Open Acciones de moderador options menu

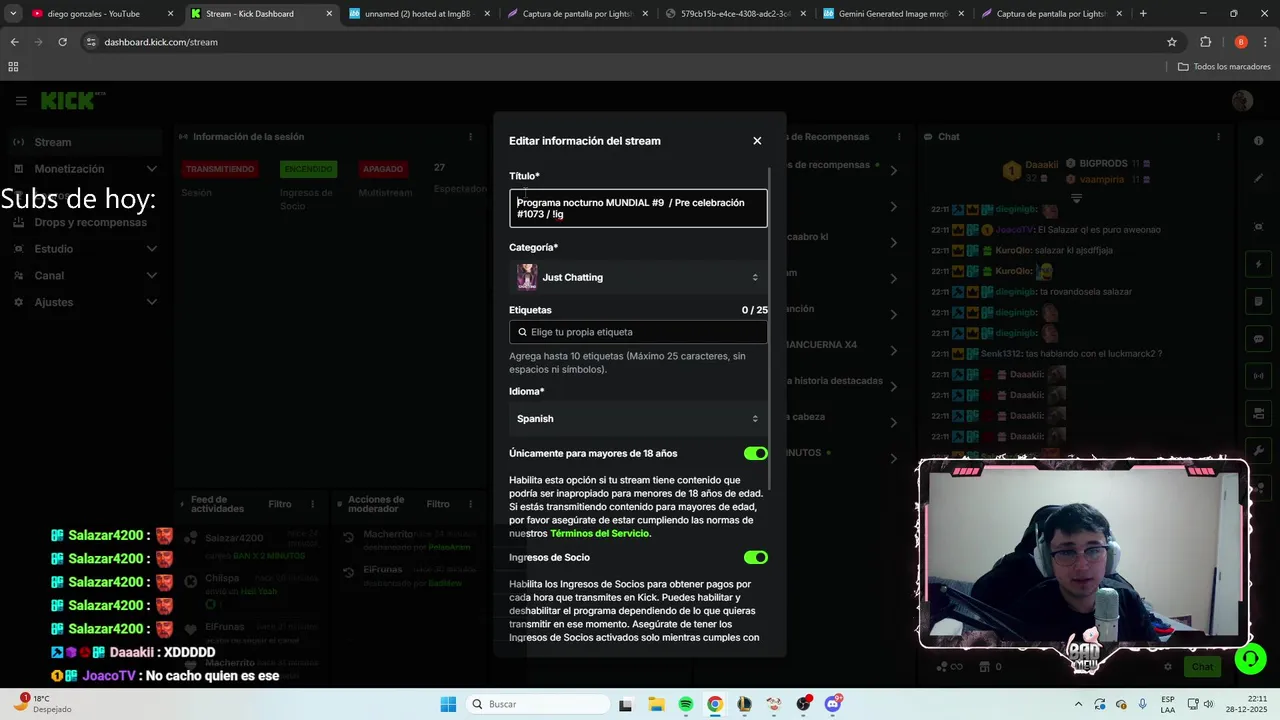(470, 504)
